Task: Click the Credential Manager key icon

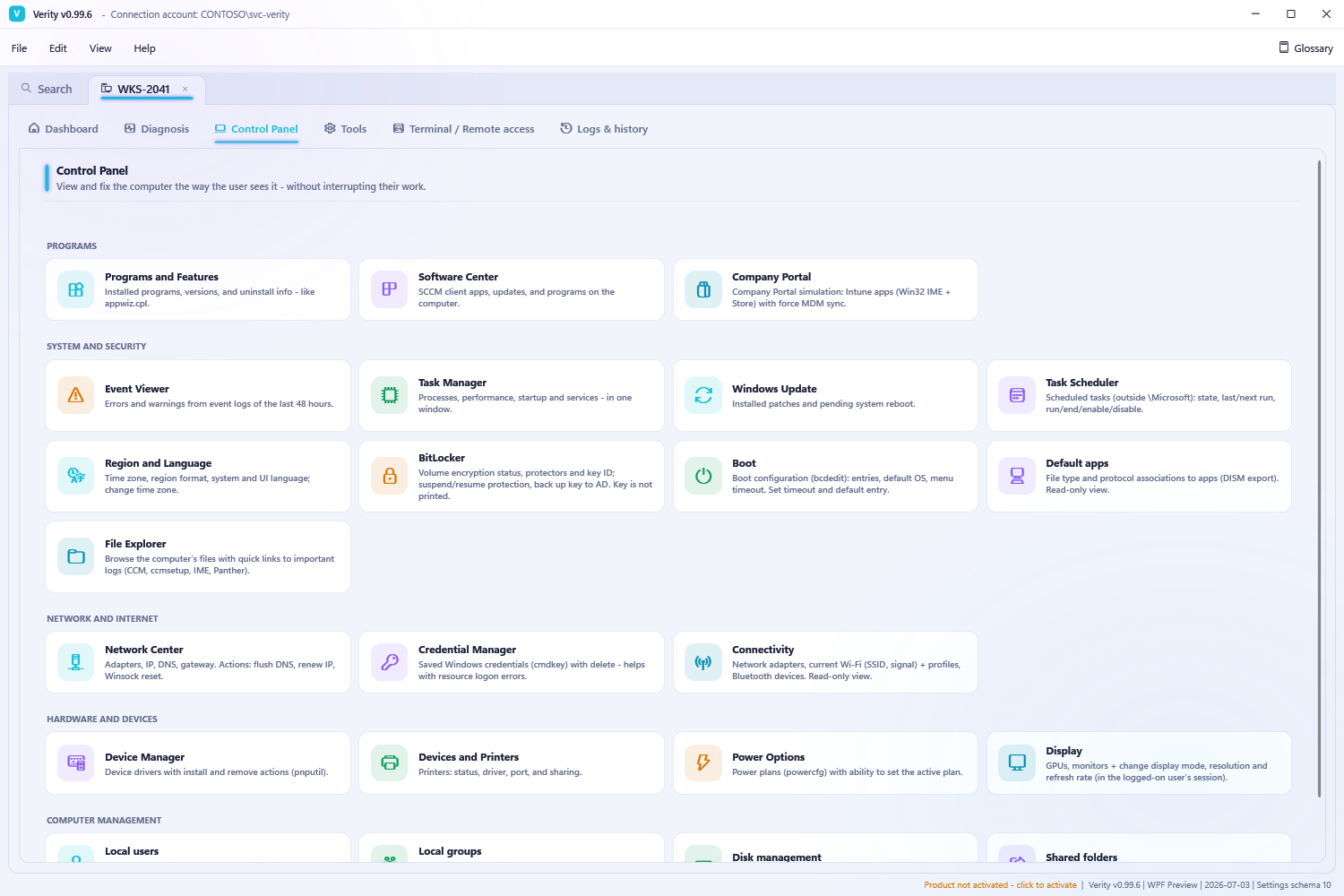Action: [x=390, y=662]
